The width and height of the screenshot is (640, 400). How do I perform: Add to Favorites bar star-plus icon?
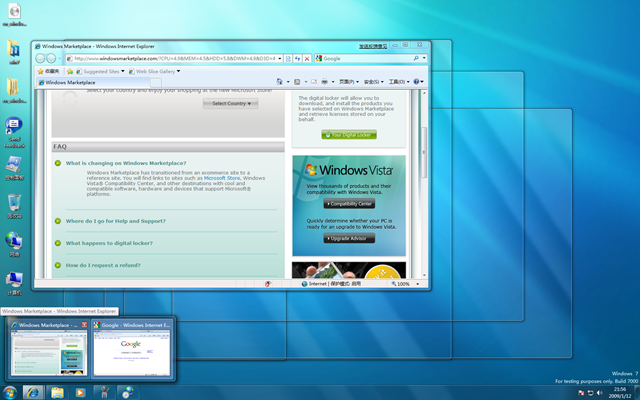(70, 71)
